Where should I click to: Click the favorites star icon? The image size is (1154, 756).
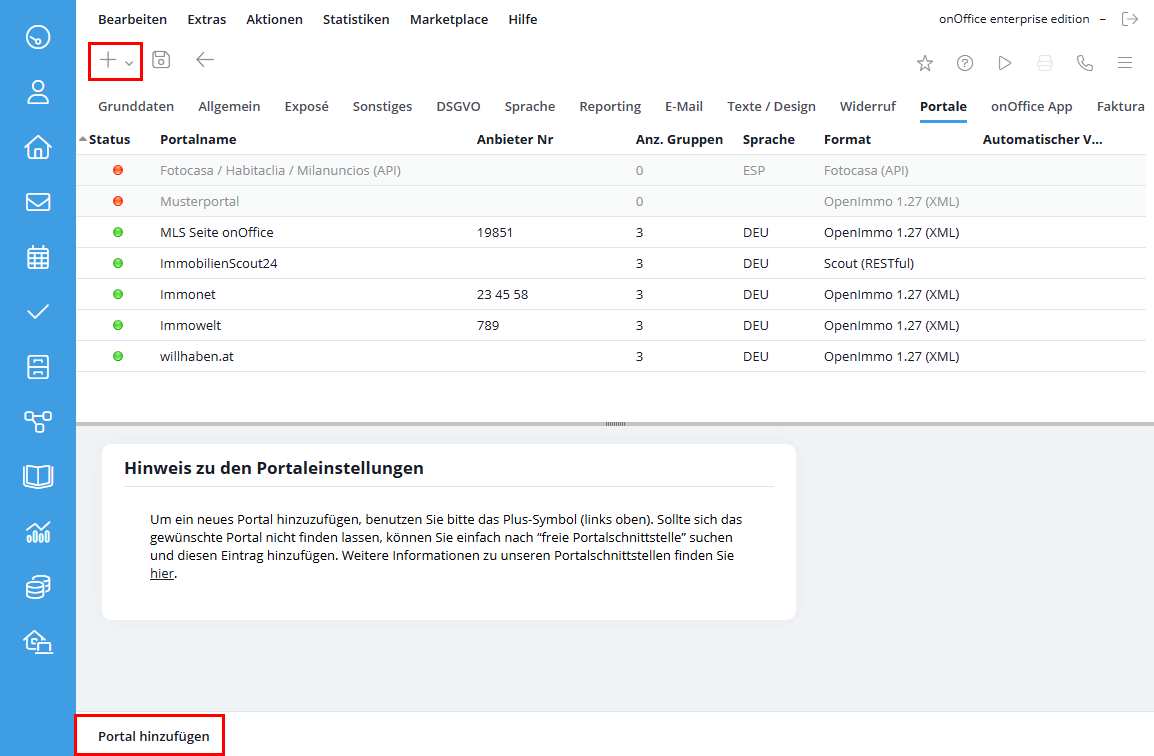point(925,63)
